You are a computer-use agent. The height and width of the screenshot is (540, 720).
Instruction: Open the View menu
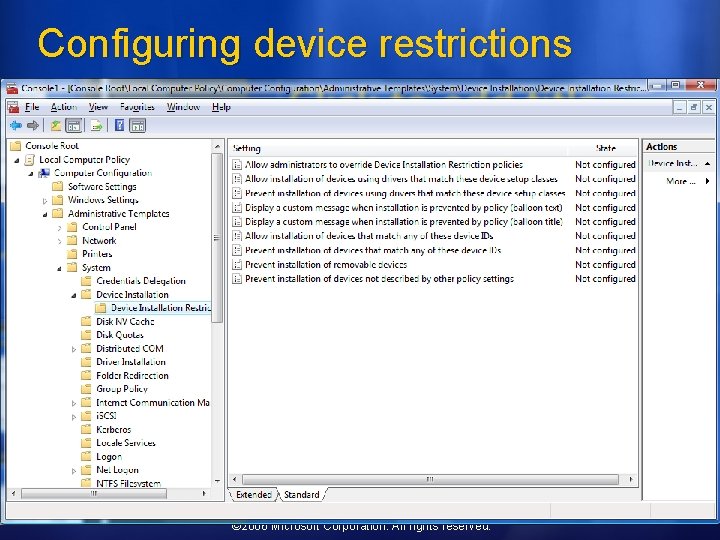pyautogui.click(x=98, y=107)
